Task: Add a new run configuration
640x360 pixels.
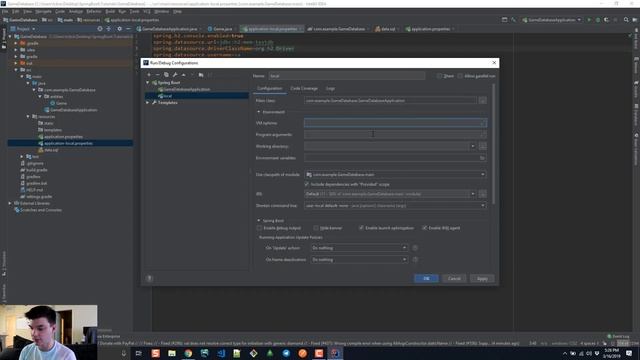Action: point(149,75)
